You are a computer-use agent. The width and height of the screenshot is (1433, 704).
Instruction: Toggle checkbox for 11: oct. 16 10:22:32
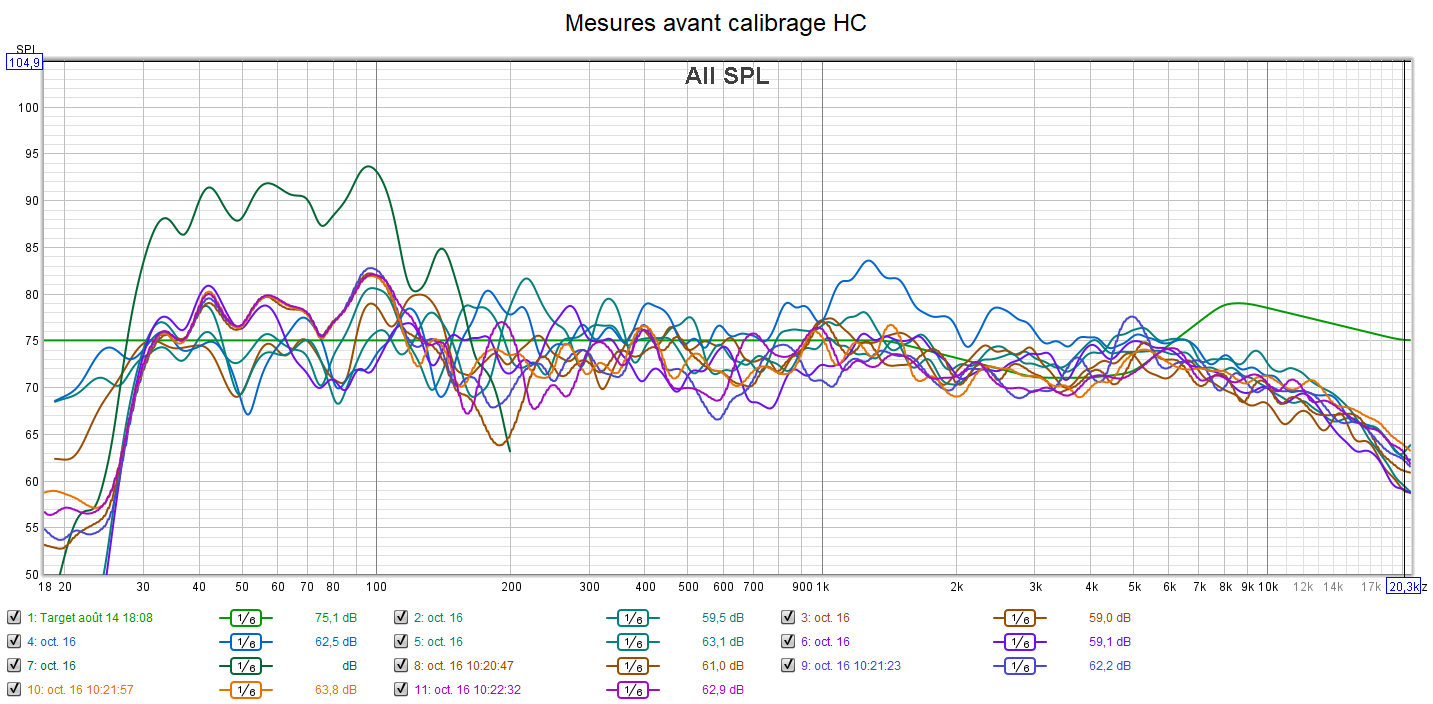(401, 689)
